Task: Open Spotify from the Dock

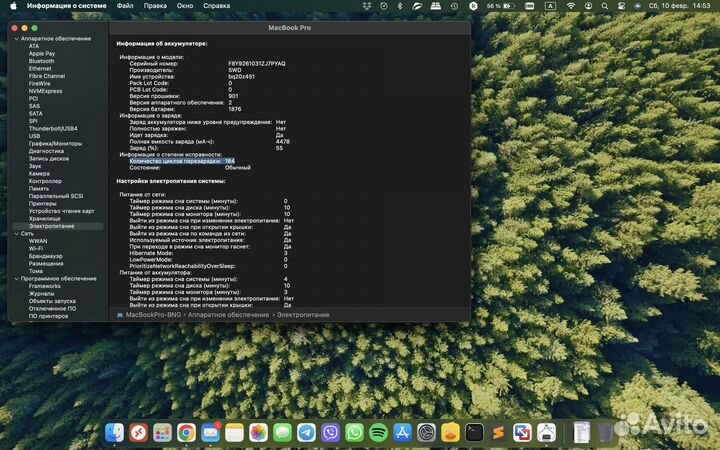Action: coord(378,433)
